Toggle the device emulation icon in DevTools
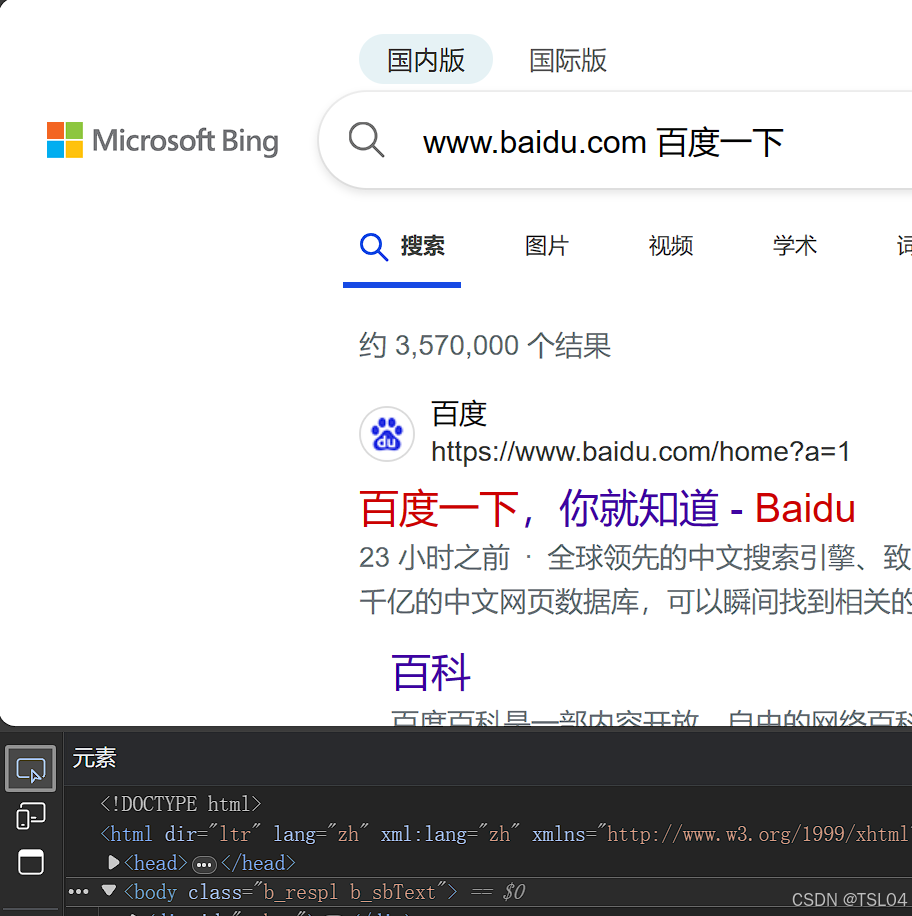912x916 pixels. (x=30, y=816)
